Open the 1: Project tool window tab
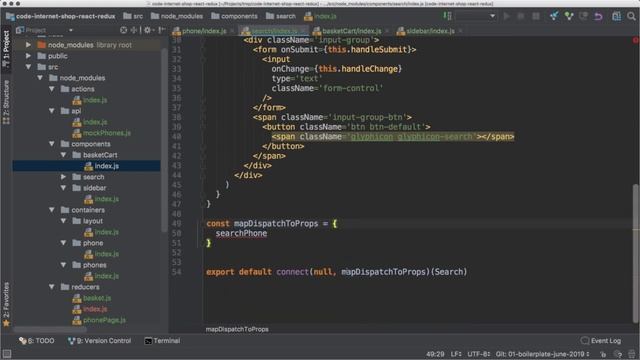640x360 pixels. [x=6, y=49]
